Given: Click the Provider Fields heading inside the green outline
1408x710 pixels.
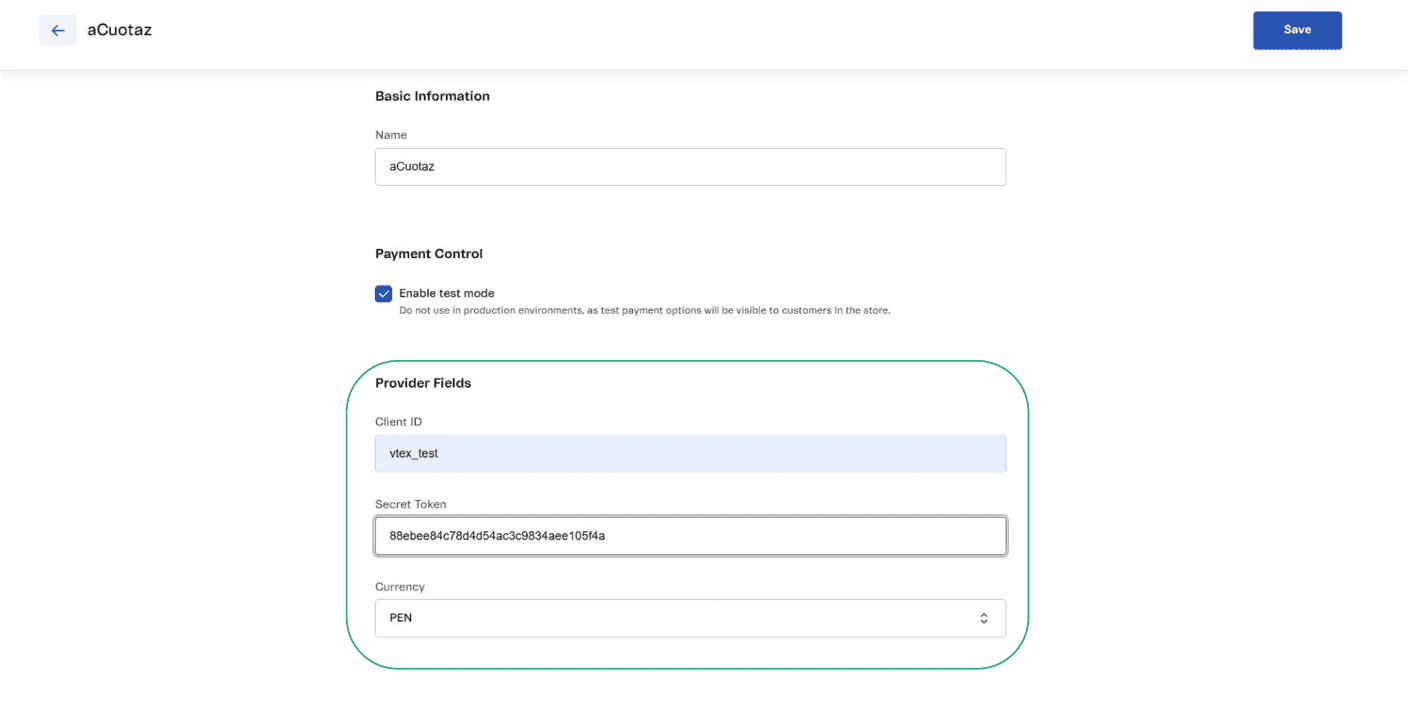Looking at the screenshot, I should [422, 382].
